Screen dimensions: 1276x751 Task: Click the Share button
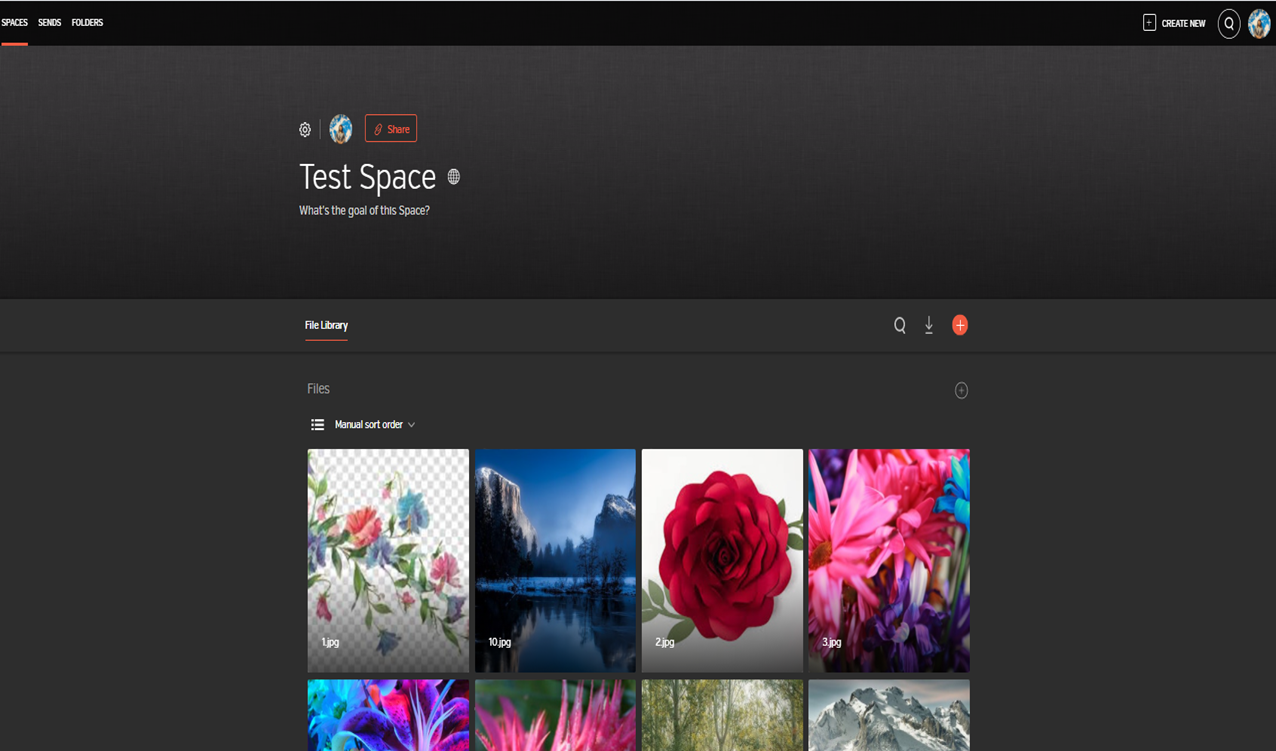coord(391,129)
